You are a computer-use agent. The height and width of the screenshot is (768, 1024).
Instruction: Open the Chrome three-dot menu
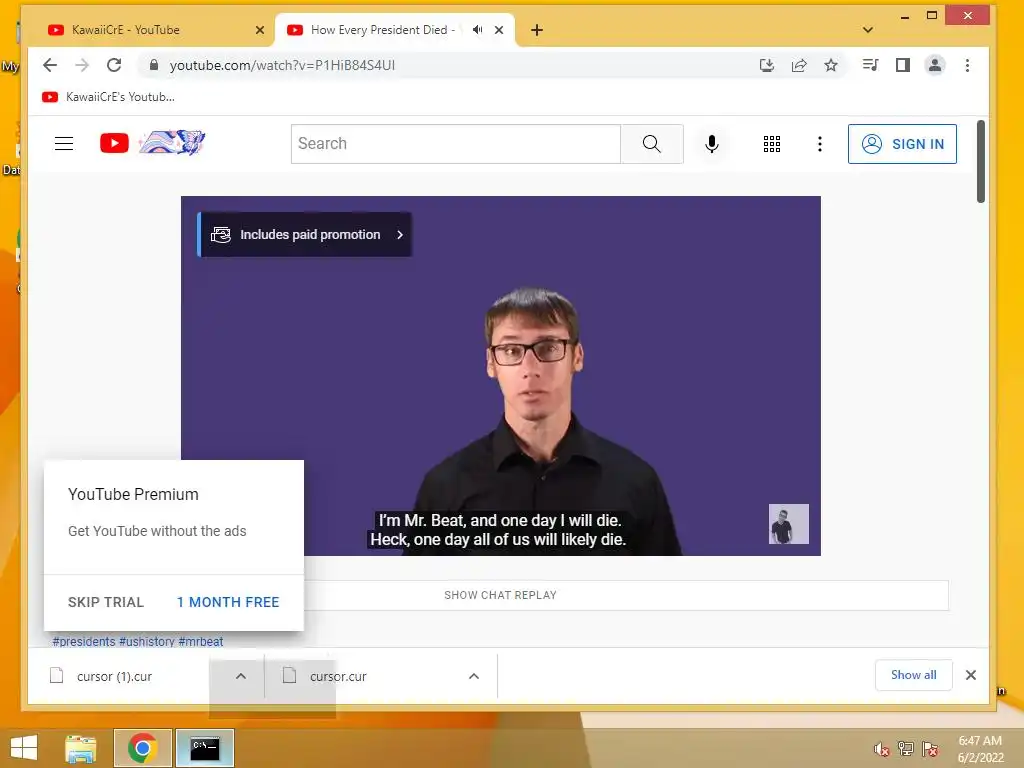(967, 65)
